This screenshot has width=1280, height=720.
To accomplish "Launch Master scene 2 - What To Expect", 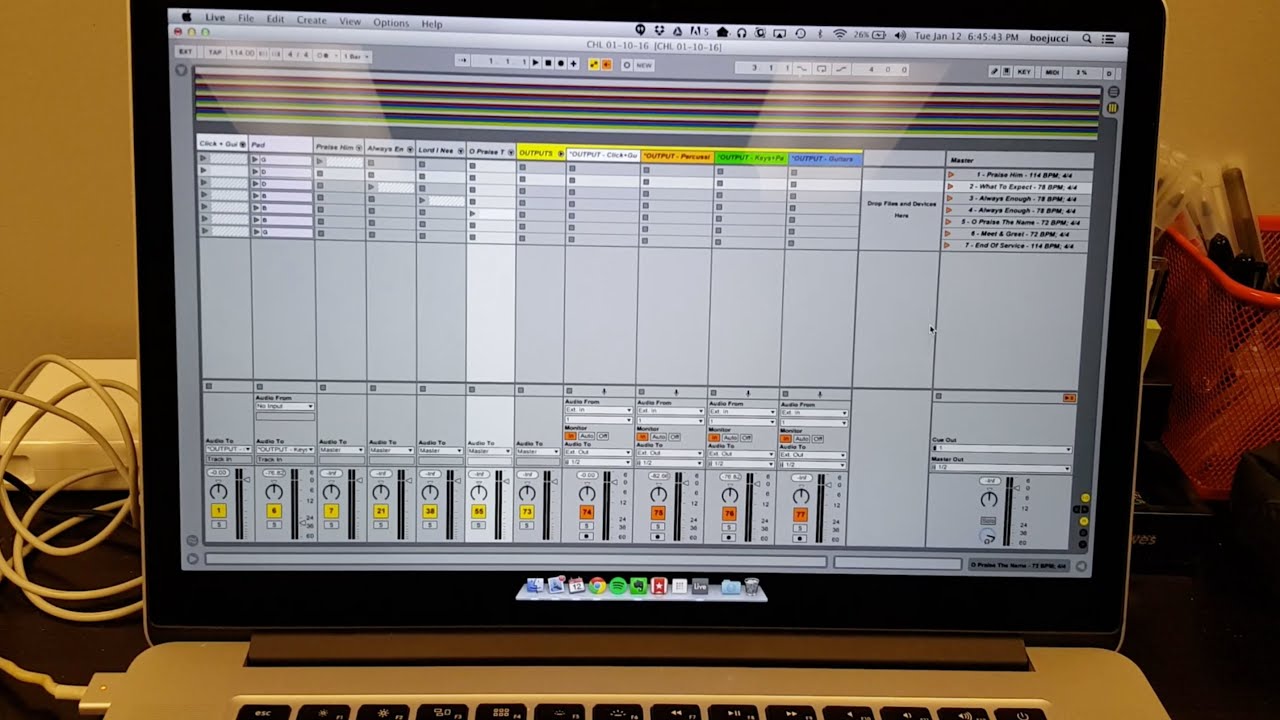I will tap(950, 187).
